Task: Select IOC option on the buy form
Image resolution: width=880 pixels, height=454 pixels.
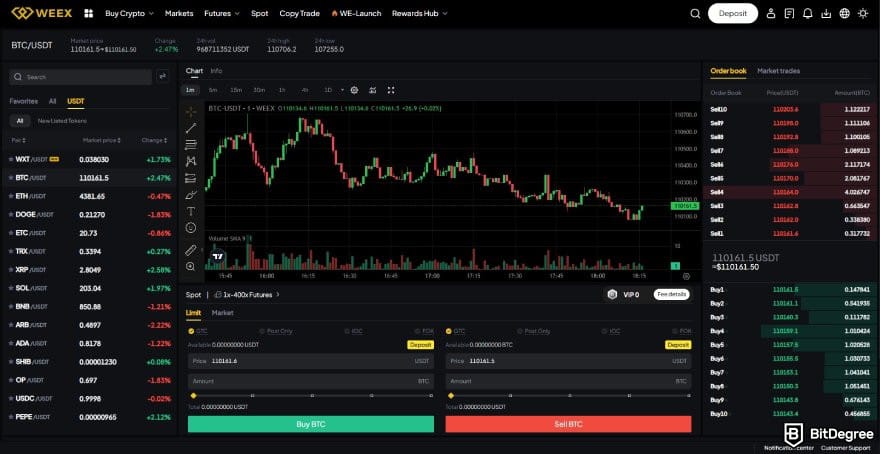Action: click(353, 331)
